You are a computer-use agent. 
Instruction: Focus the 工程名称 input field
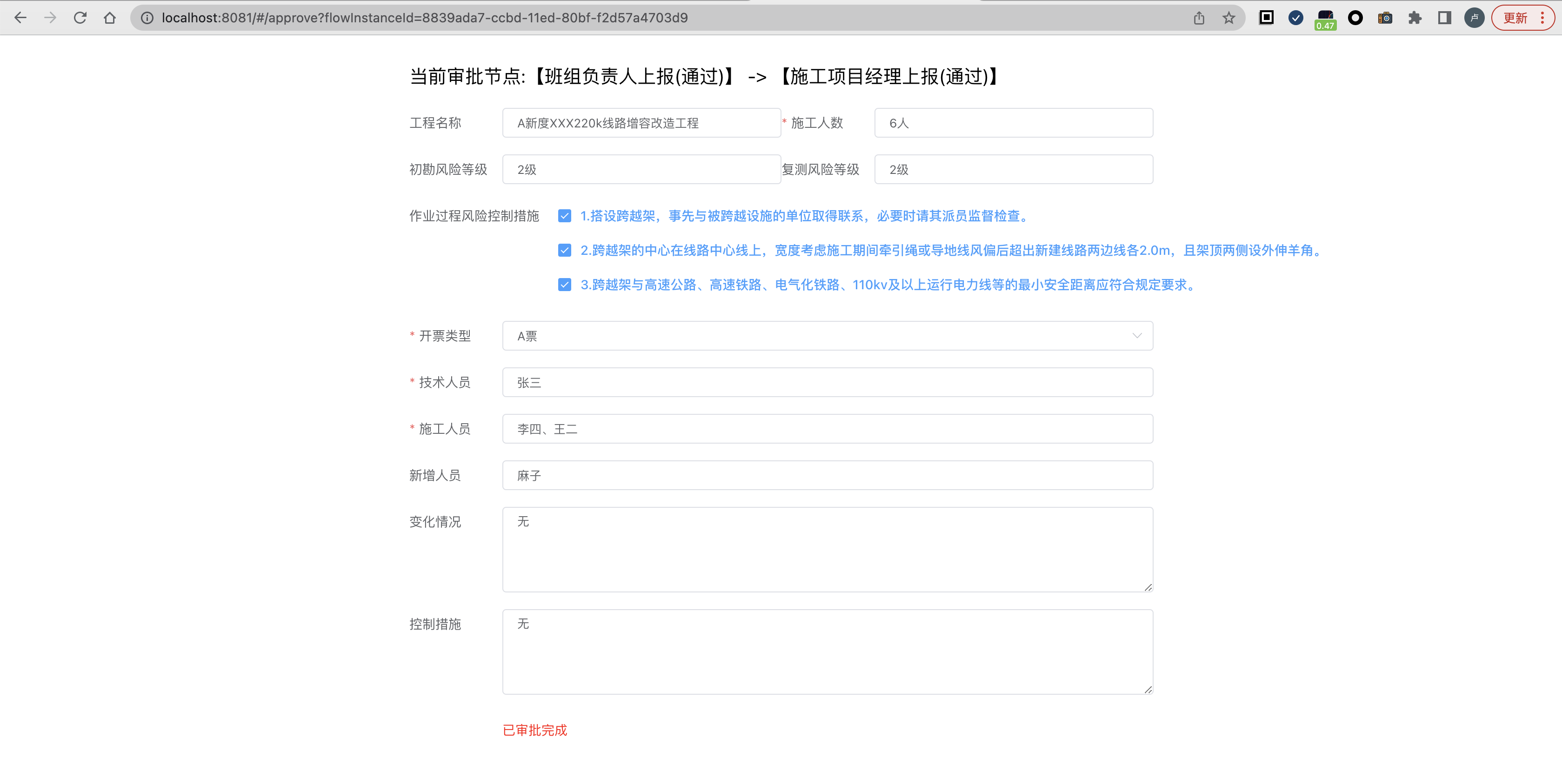641,123
